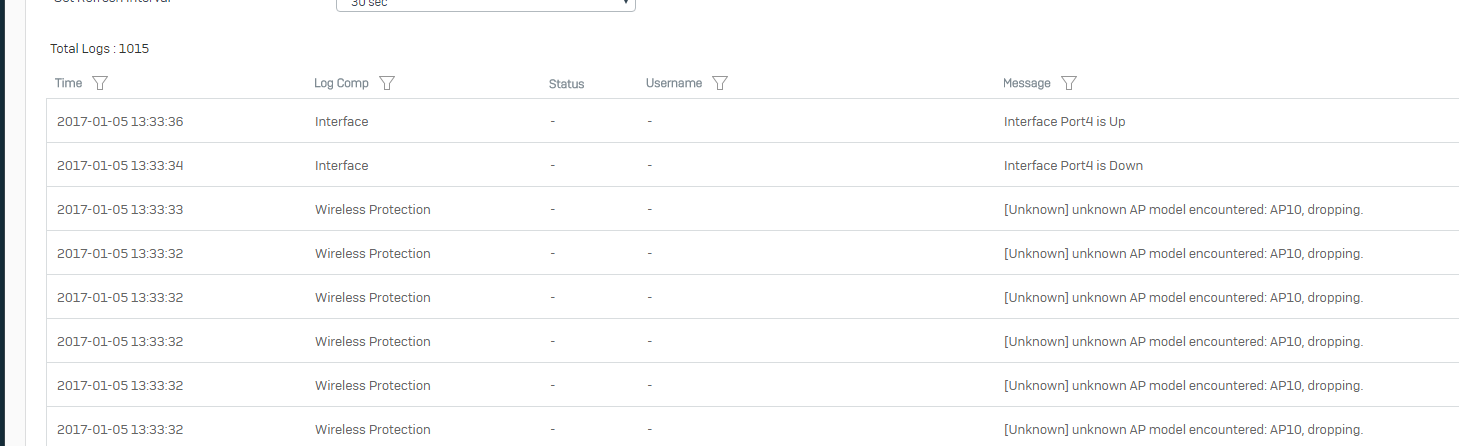Click the Status column header
Viewport: 1459px width, 446px height.
coord(566,84)
